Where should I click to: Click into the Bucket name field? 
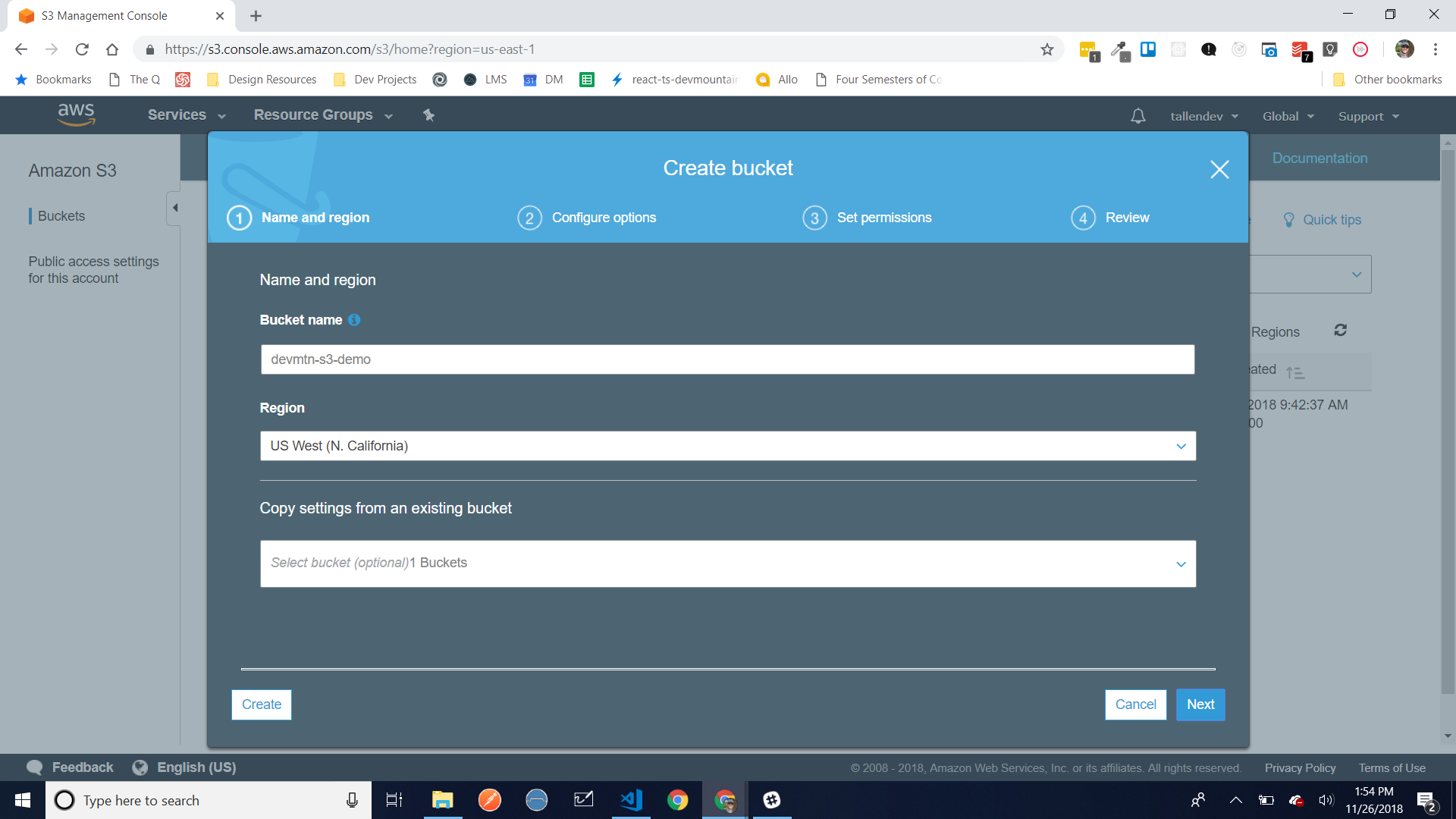click(x=727, y=359)
